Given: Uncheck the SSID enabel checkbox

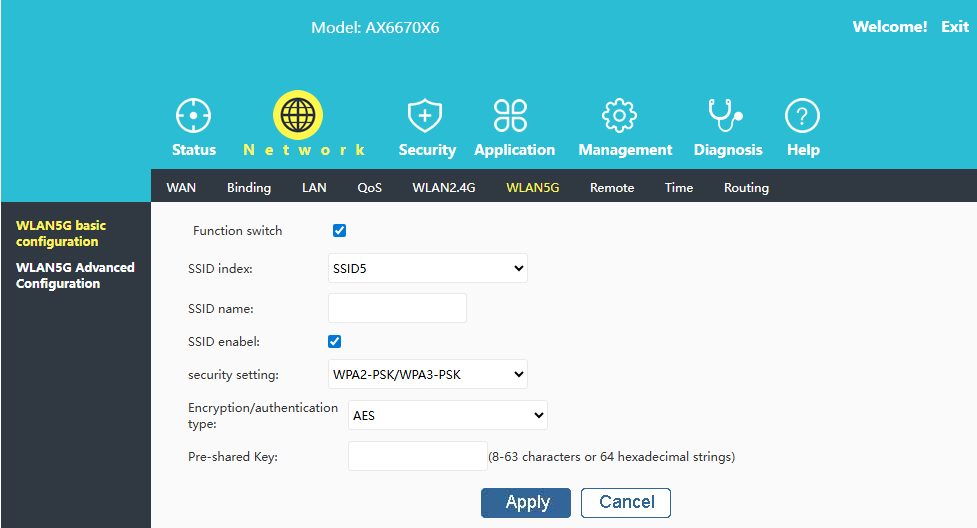Looking at the screenshot, I should [x=335, y=342].
